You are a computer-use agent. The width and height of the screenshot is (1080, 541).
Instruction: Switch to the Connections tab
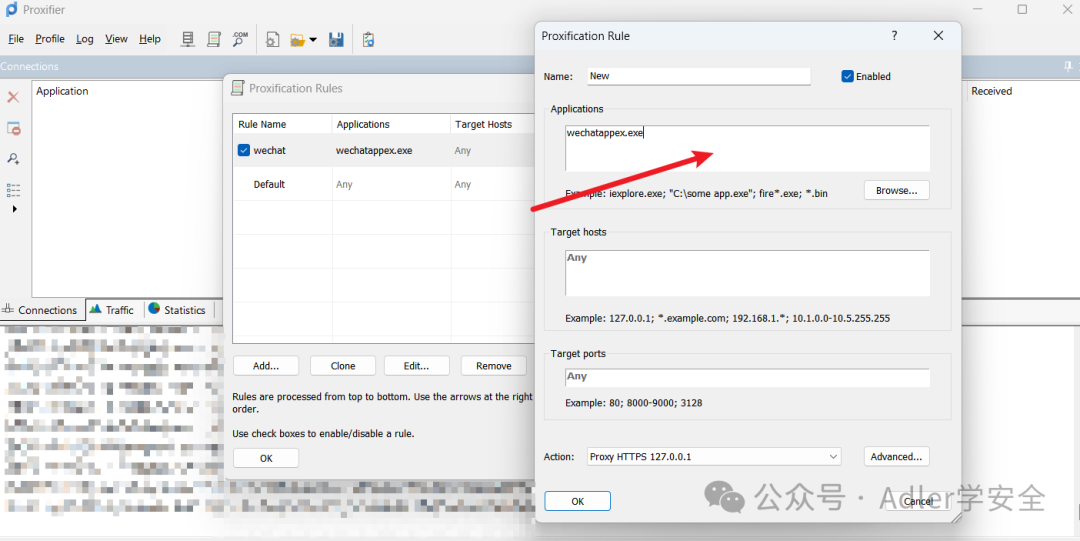point(41,310)
